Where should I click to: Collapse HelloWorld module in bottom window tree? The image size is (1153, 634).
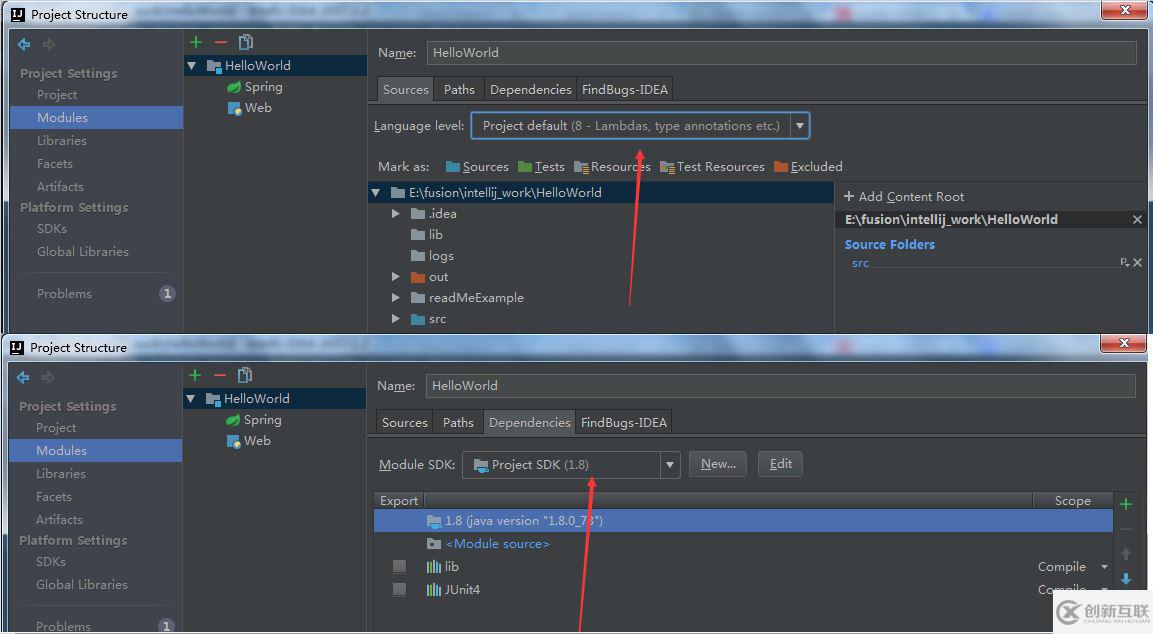click(191, 399)
